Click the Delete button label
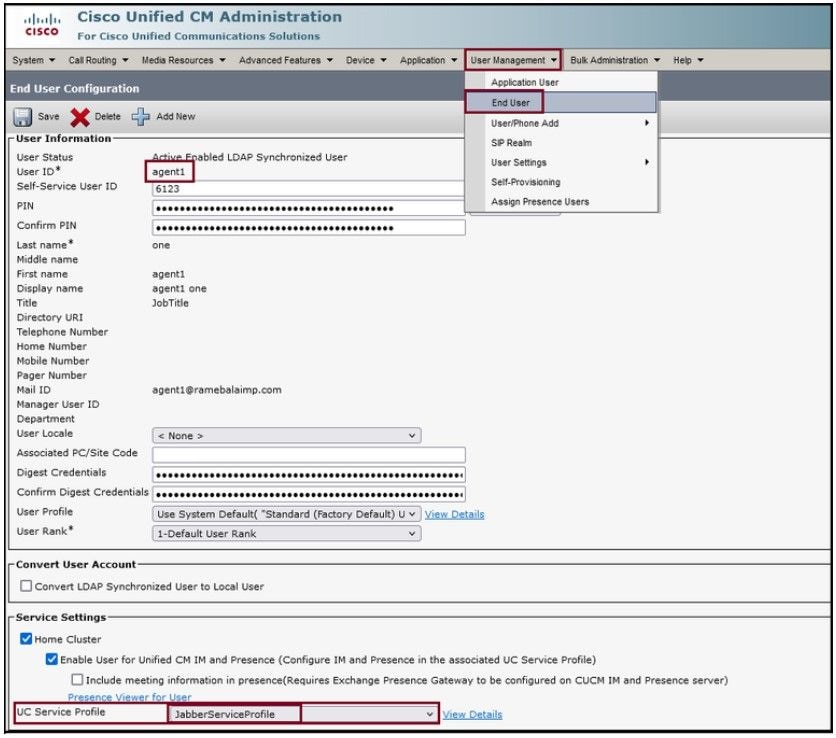The height and width of the screenshot is (738, 836). [x=108, y=117]
